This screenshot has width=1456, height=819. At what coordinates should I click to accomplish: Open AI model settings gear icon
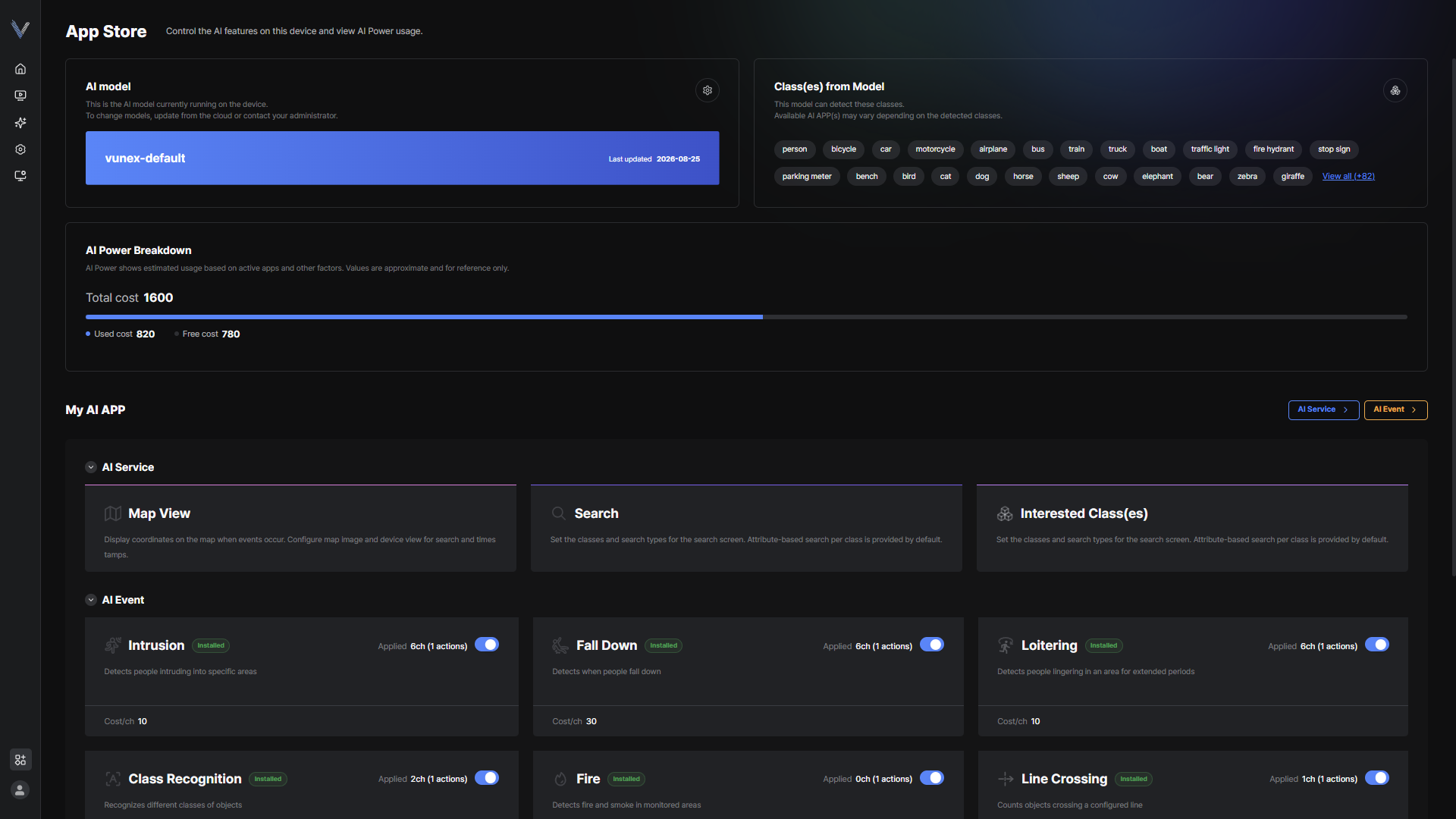click(708, 90)
